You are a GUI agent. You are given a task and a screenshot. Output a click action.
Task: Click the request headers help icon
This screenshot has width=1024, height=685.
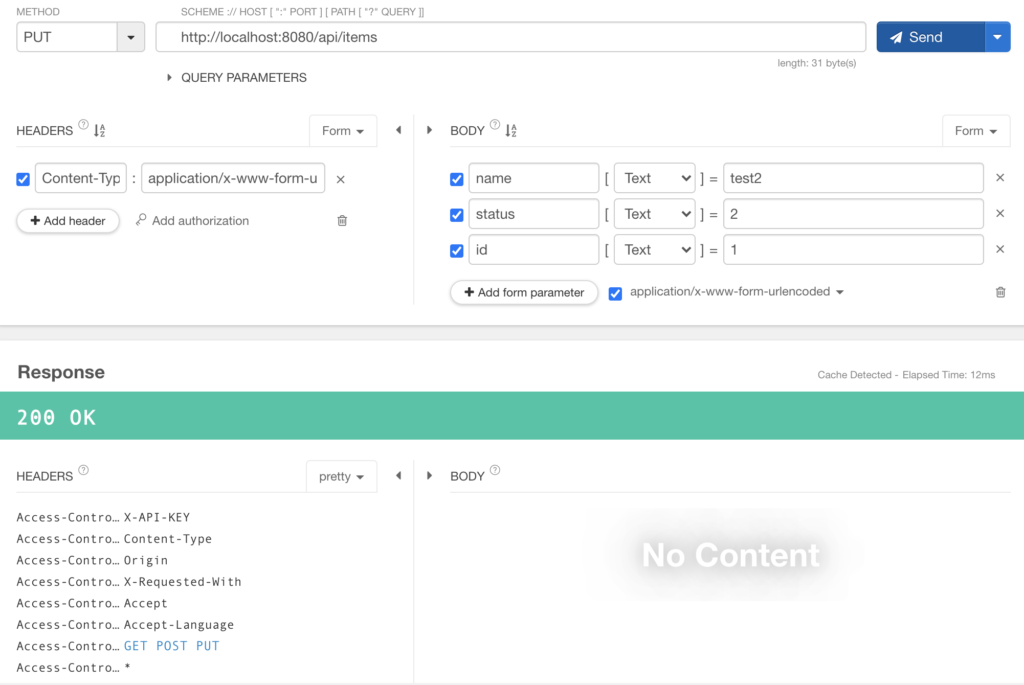coord(83,125)
